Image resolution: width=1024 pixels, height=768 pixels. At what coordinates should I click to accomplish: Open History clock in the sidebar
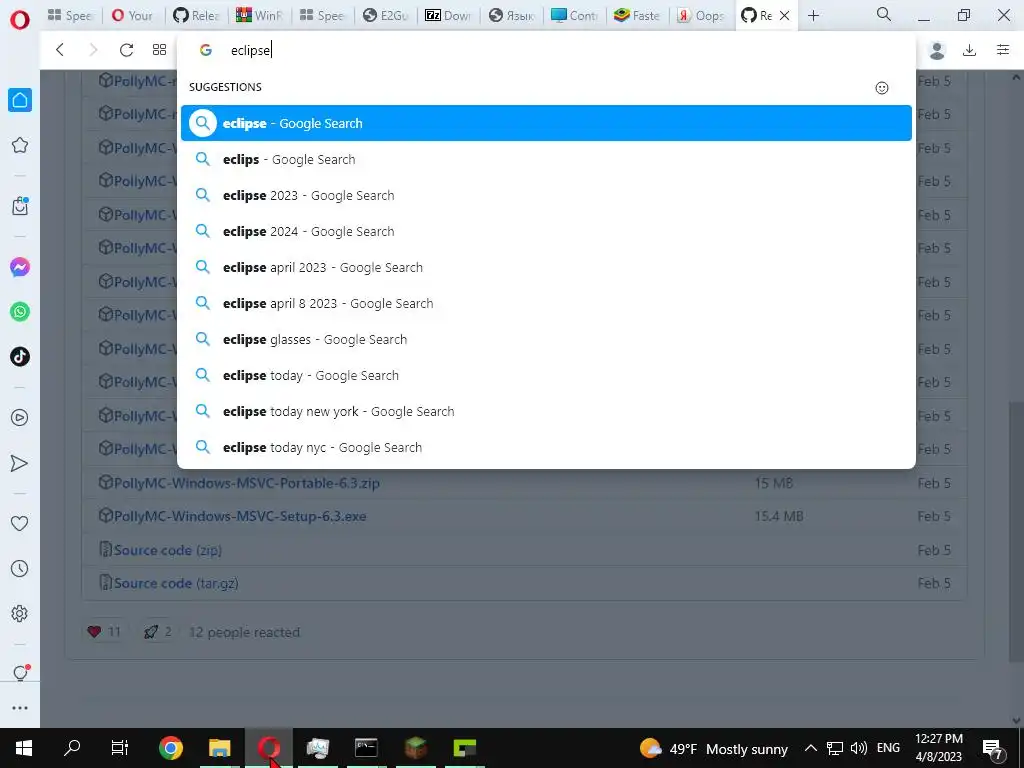[x=20, y=568]
